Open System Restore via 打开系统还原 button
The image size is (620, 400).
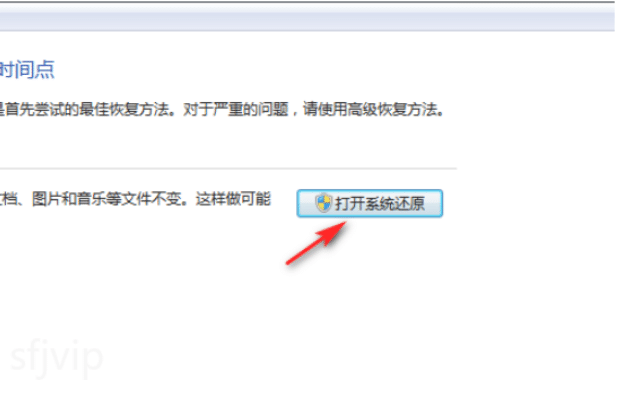pyautogui.click(x=370, y=203)
